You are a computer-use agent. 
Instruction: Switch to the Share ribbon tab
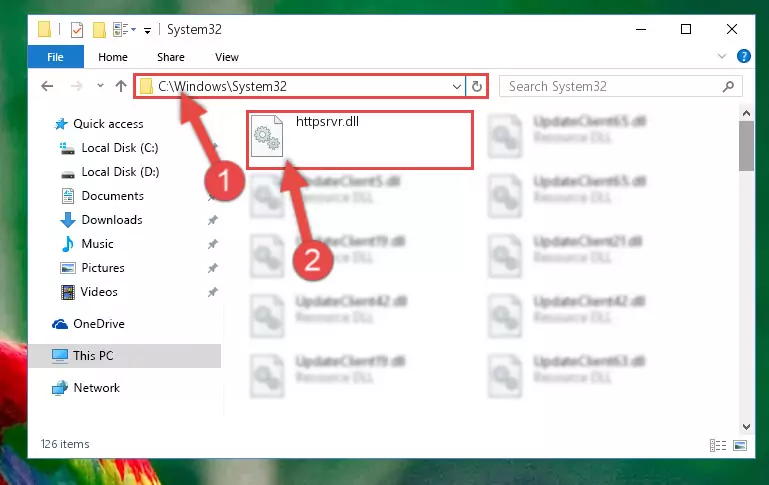[171, 57]
